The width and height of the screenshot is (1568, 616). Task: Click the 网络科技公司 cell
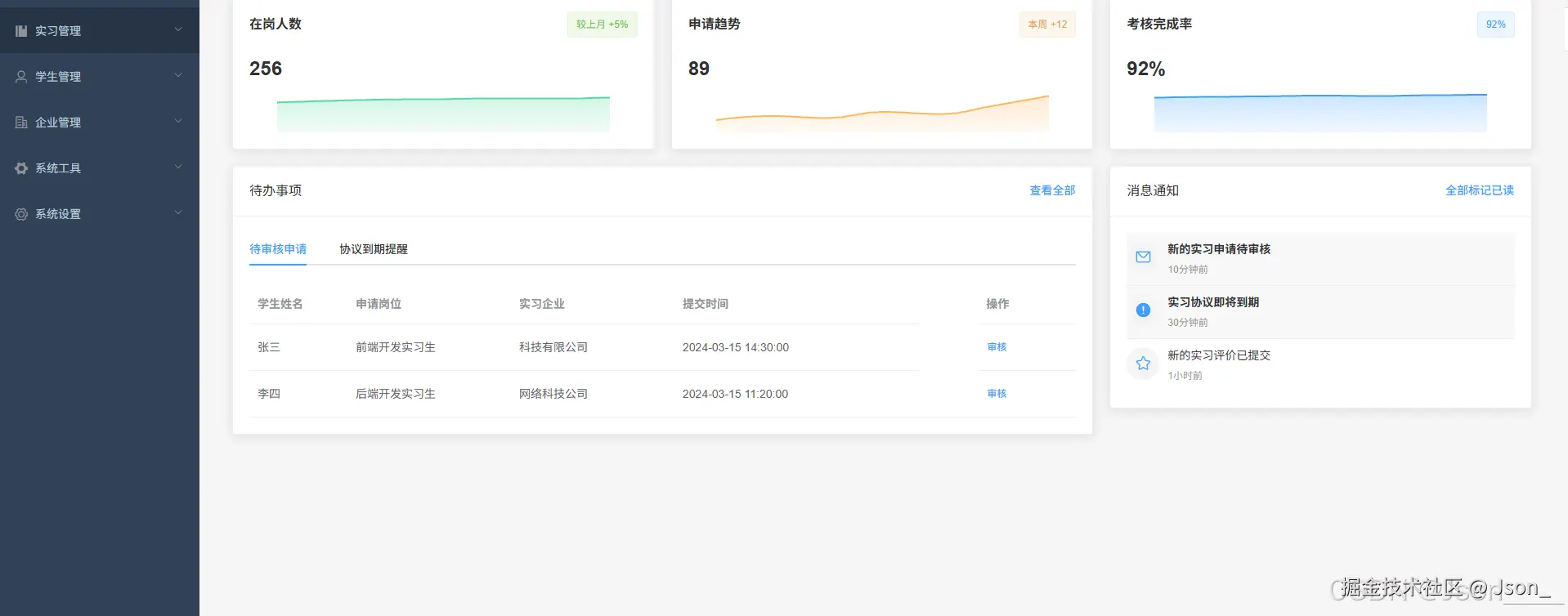(x=553, y=394)
